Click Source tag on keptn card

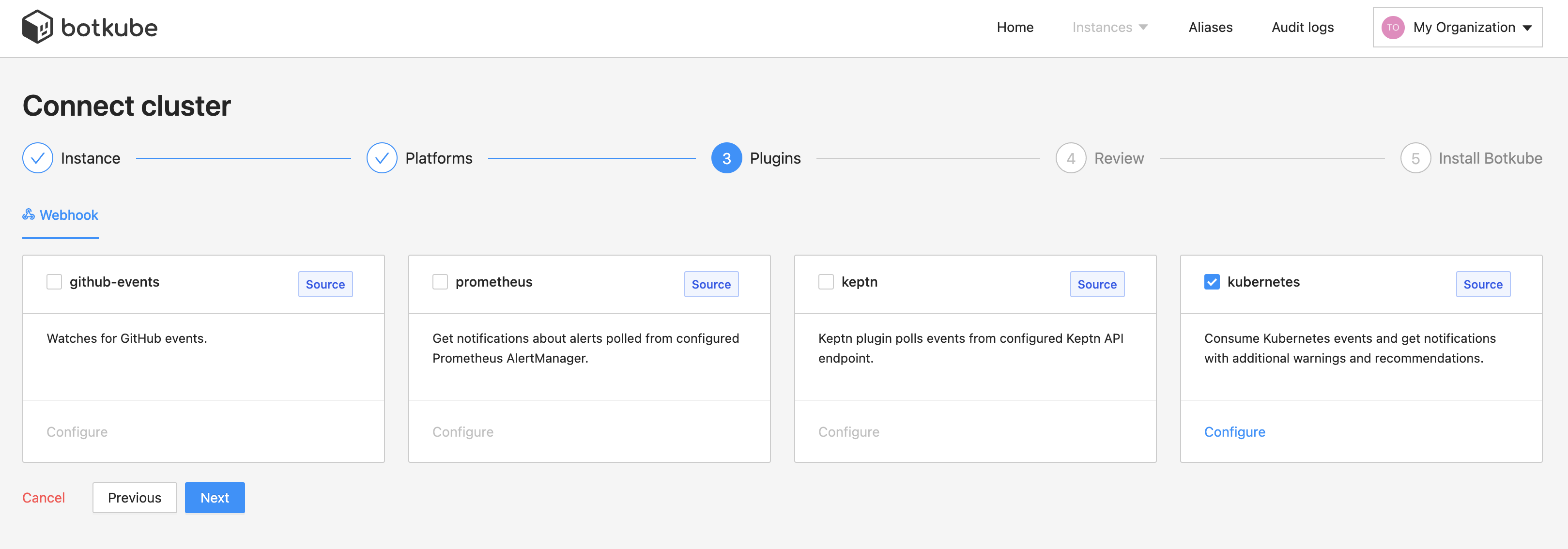1097,284
